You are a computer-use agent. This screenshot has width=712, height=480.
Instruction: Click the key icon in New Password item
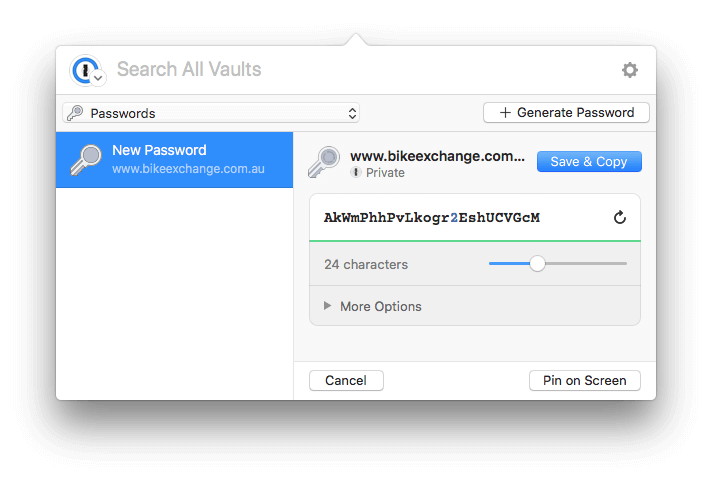pos(86,160)
